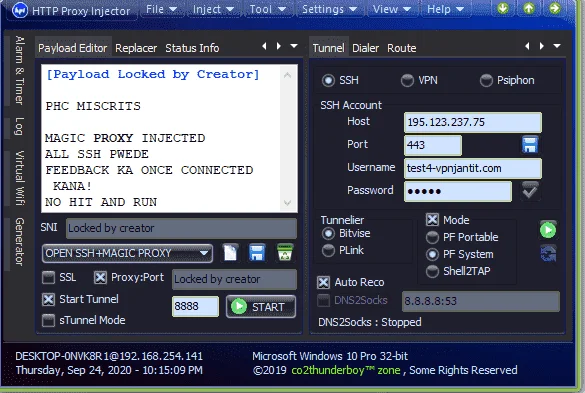Viewport: 585px width, 393px height.
Task: Start tunnel with green play icon near Mode
Action: (x=548, y=230)
